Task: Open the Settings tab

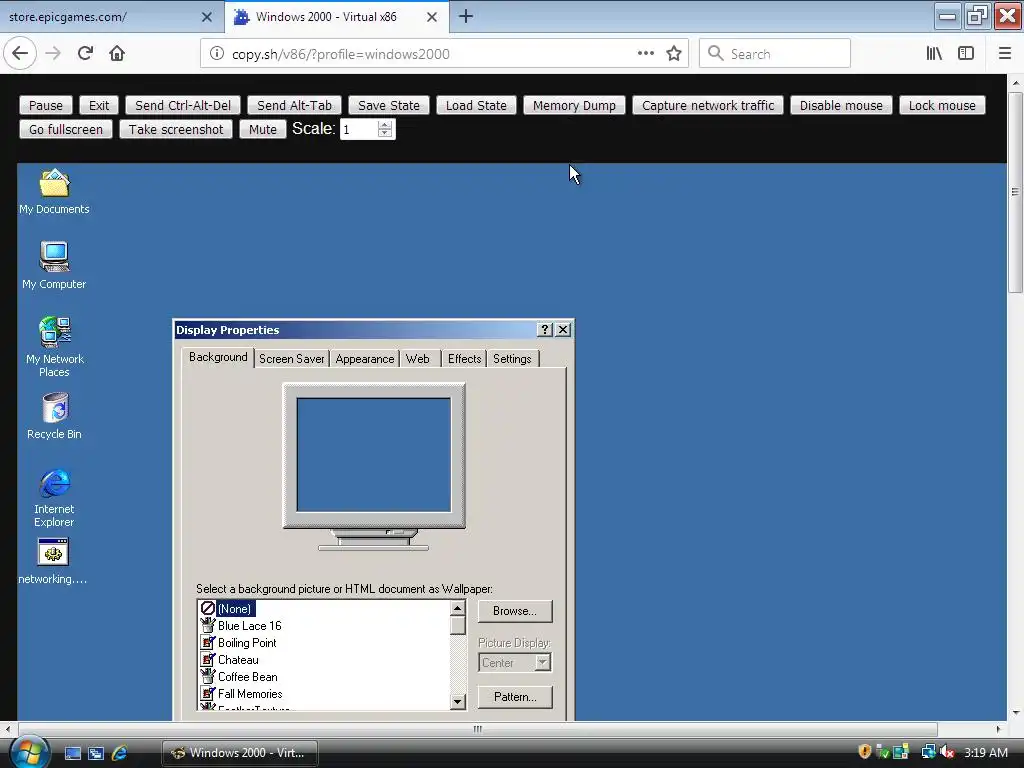Action: click(x=512, y=359)
